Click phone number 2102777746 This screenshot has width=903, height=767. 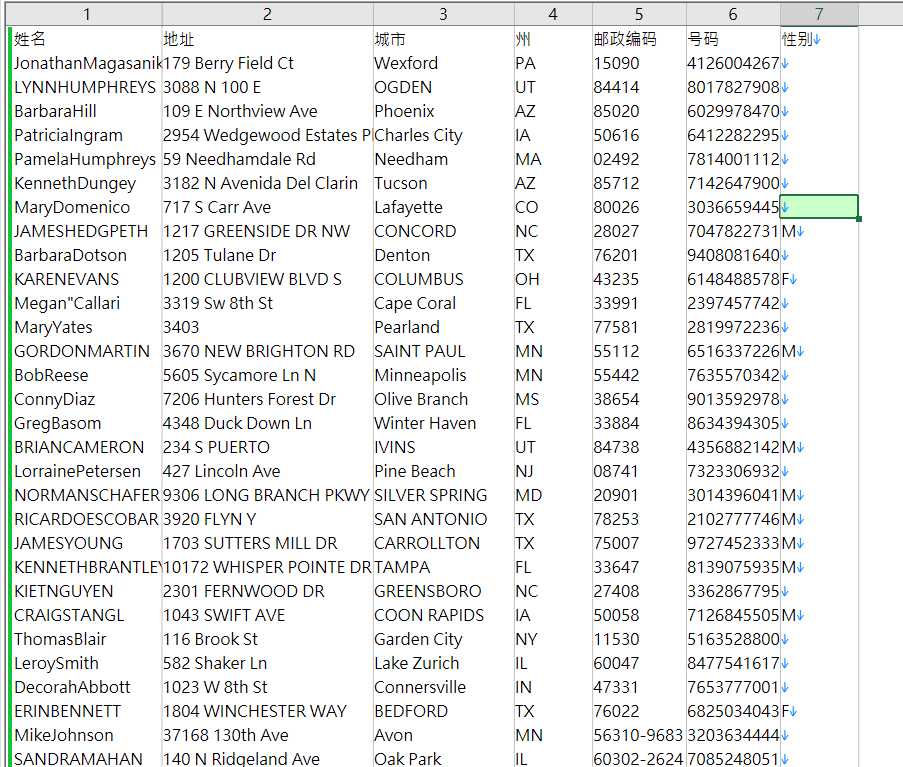point(733,519)
